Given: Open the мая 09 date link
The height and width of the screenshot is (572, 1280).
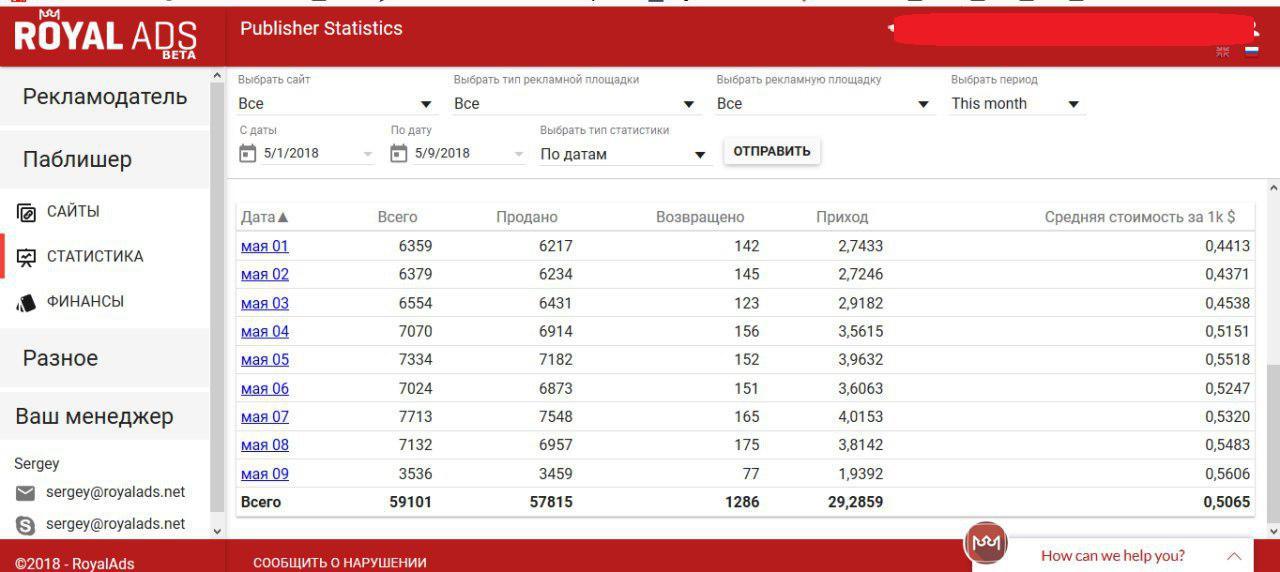Looking at the screenshot, I should click(264, 474).
